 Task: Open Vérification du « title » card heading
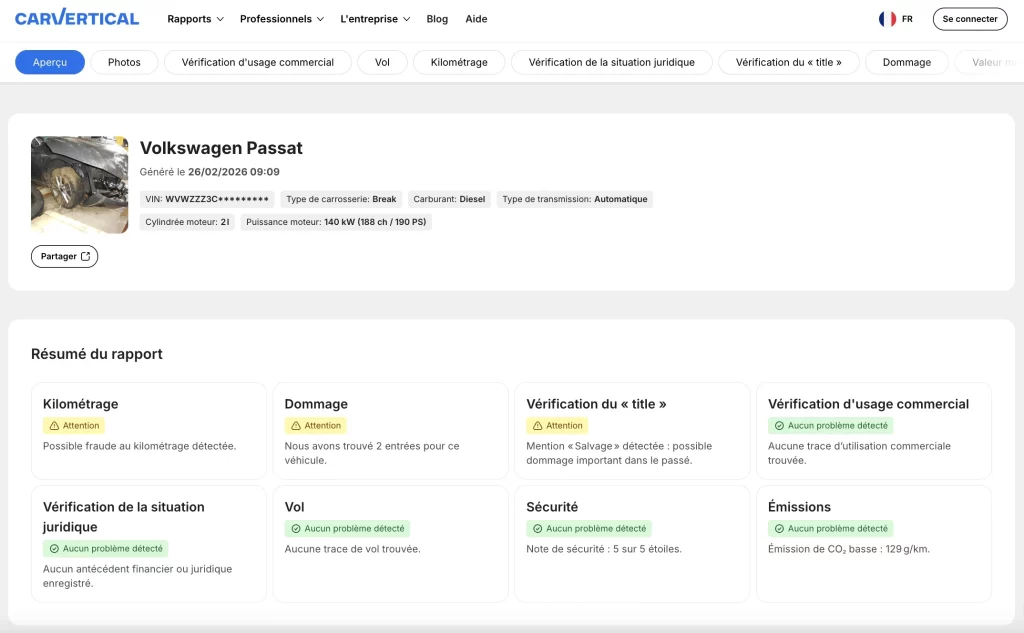click(596, 404)
